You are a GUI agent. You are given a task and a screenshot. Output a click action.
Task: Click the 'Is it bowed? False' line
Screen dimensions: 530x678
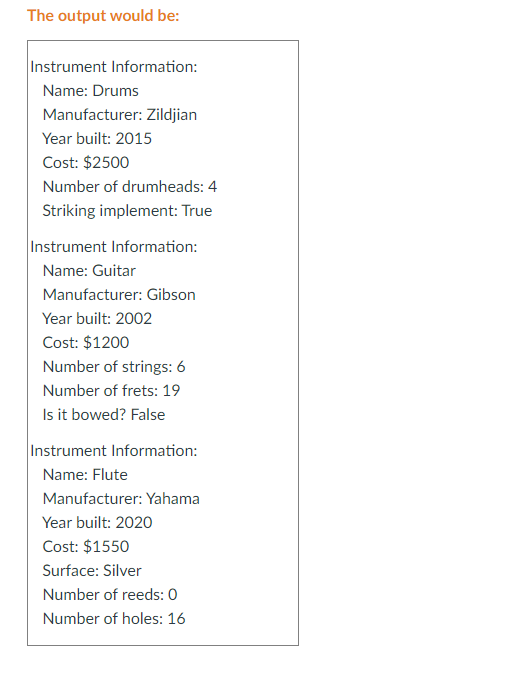[104, 415]
